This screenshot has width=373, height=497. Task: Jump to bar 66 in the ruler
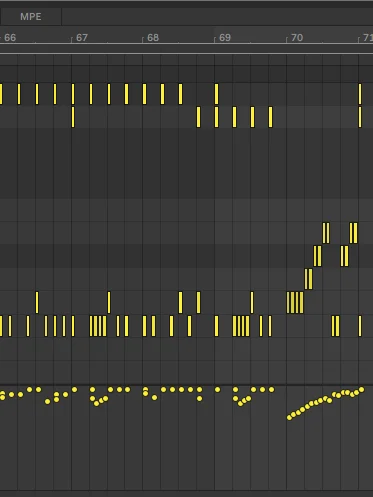10,38
